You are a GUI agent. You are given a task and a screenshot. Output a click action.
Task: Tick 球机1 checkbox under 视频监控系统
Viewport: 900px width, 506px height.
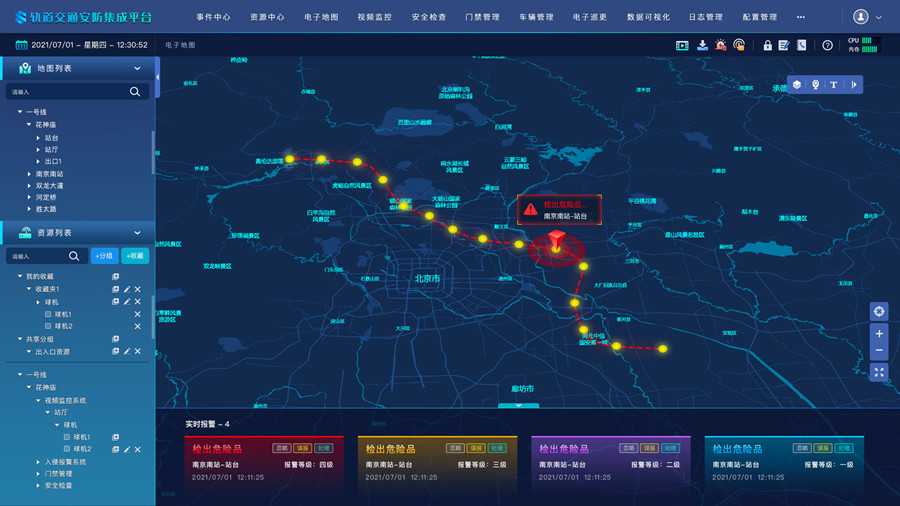[x=65, y=437]
